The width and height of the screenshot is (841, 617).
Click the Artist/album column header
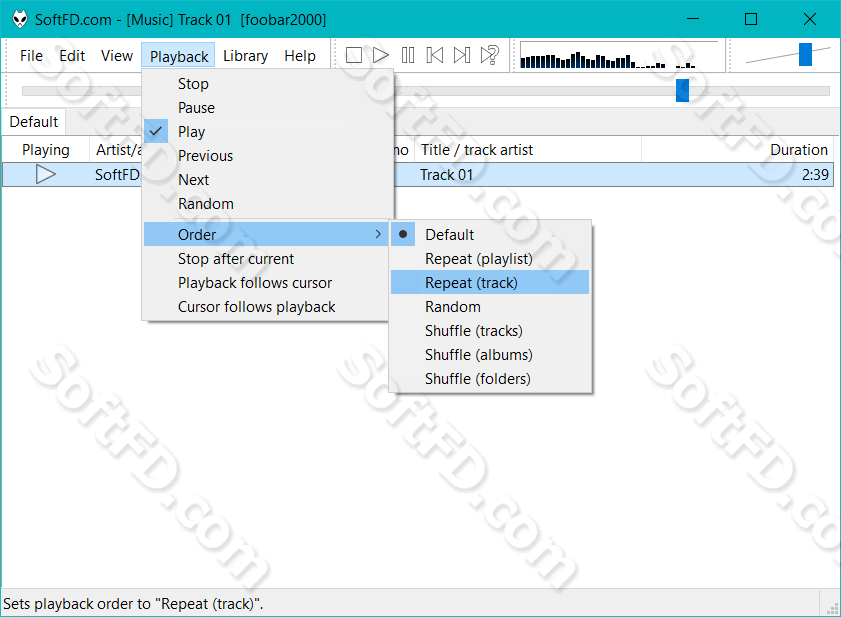[x=116, y=150]
